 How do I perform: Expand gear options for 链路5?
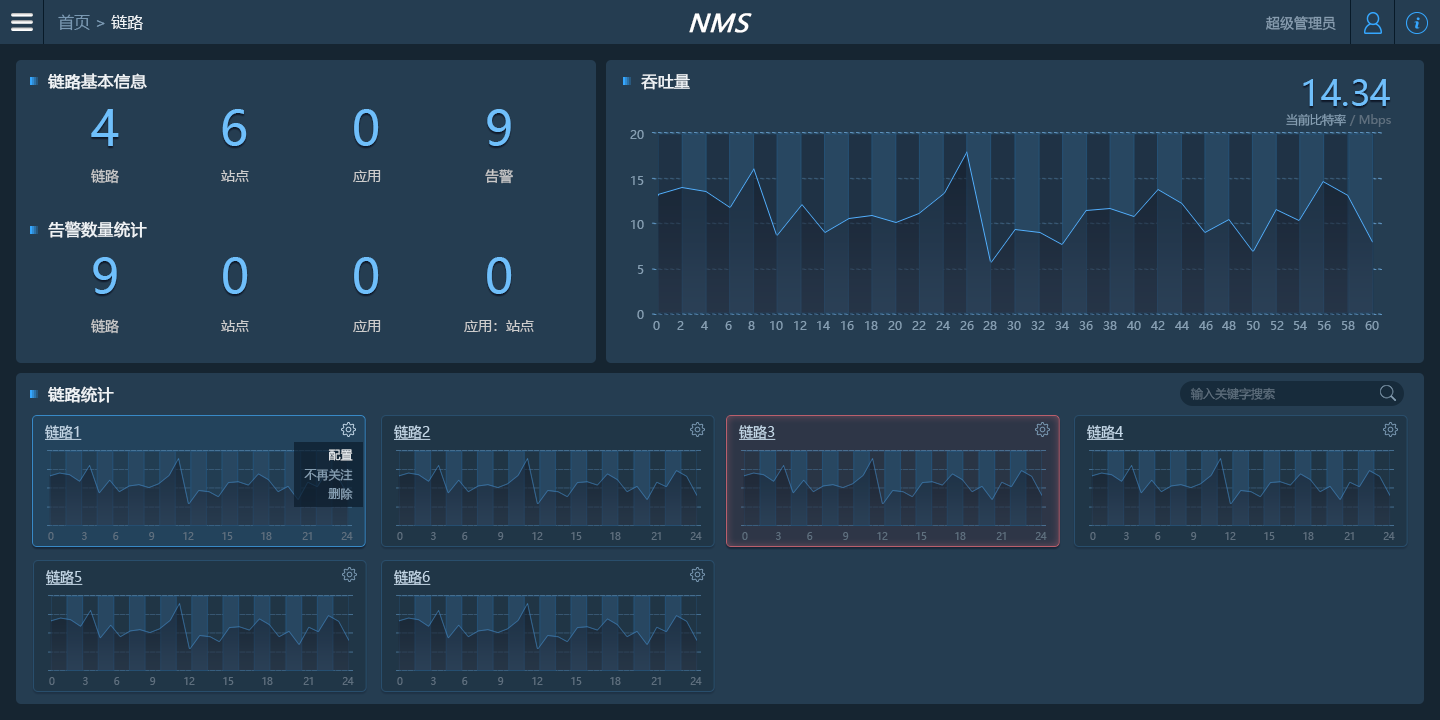(x=349, y=574)
